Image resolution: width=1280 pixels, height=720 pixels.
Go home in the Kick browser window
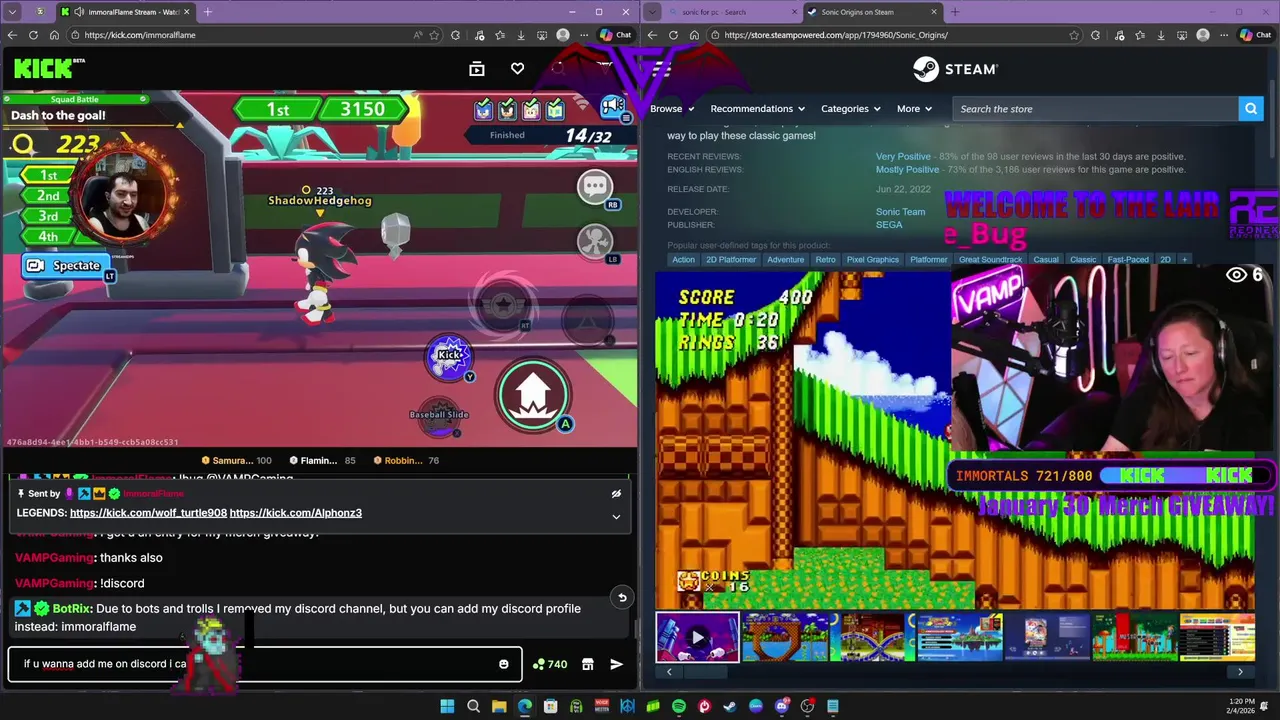click(x=54, y=35)
